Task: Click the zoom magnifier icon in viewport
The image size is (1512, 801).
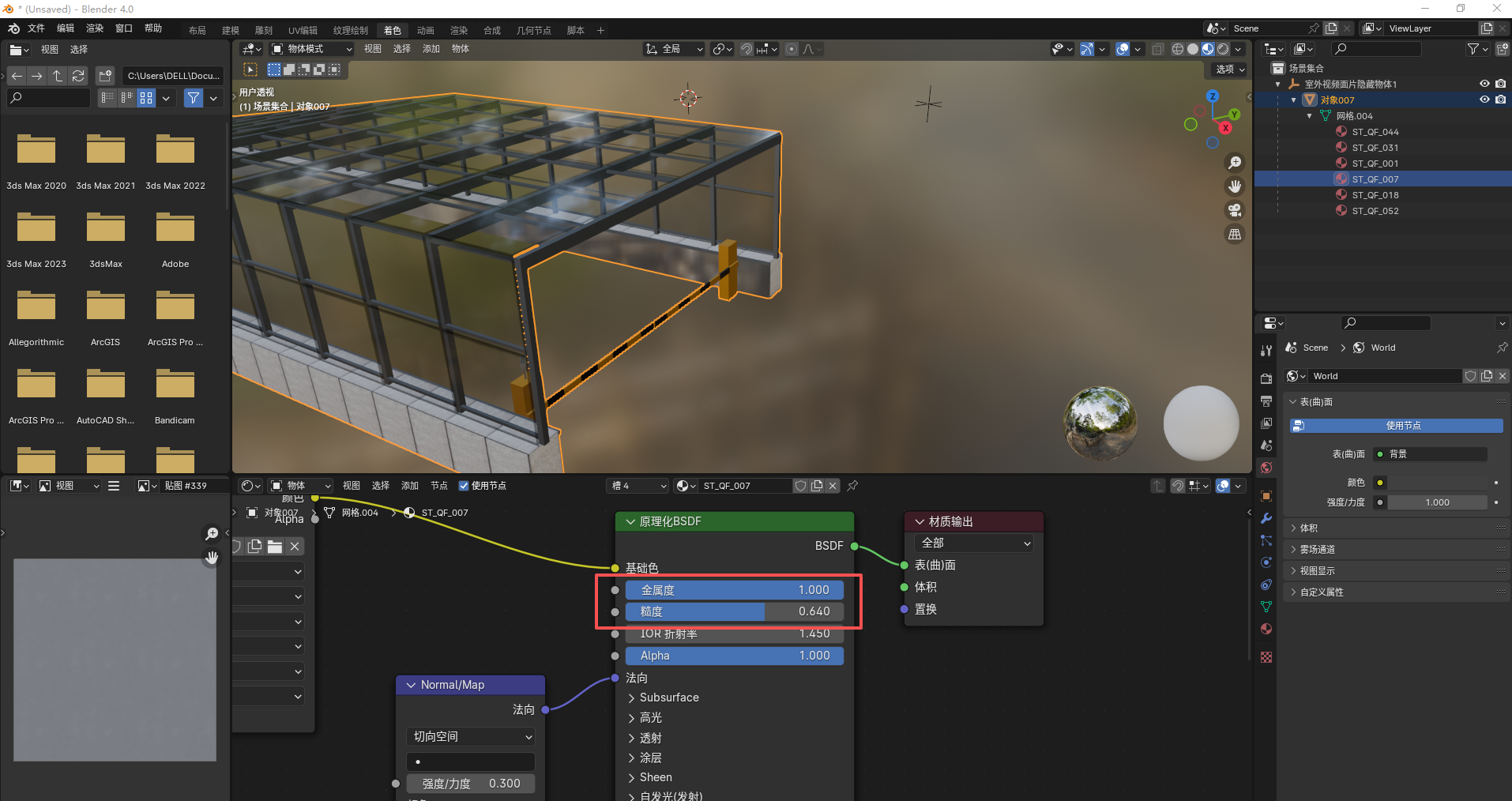Action: tap(1234, 163)
